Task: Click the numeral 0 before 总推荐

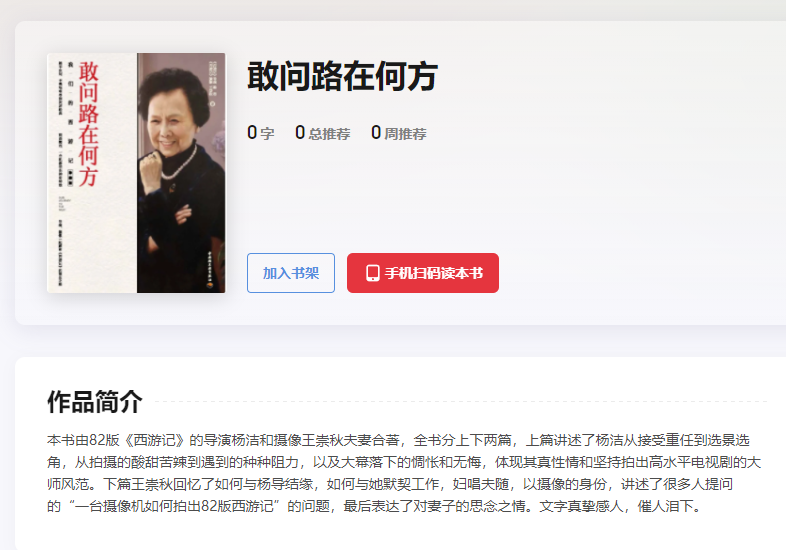Action: [300, 132]
